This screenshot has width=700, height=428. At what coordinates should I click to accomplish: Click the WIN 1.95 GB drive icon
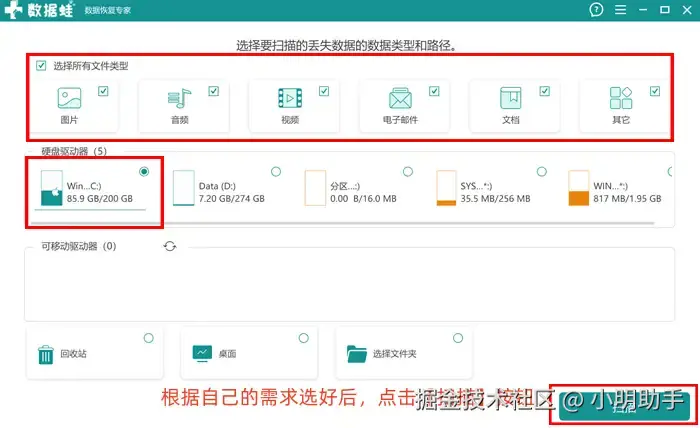[x=579, y=188]
